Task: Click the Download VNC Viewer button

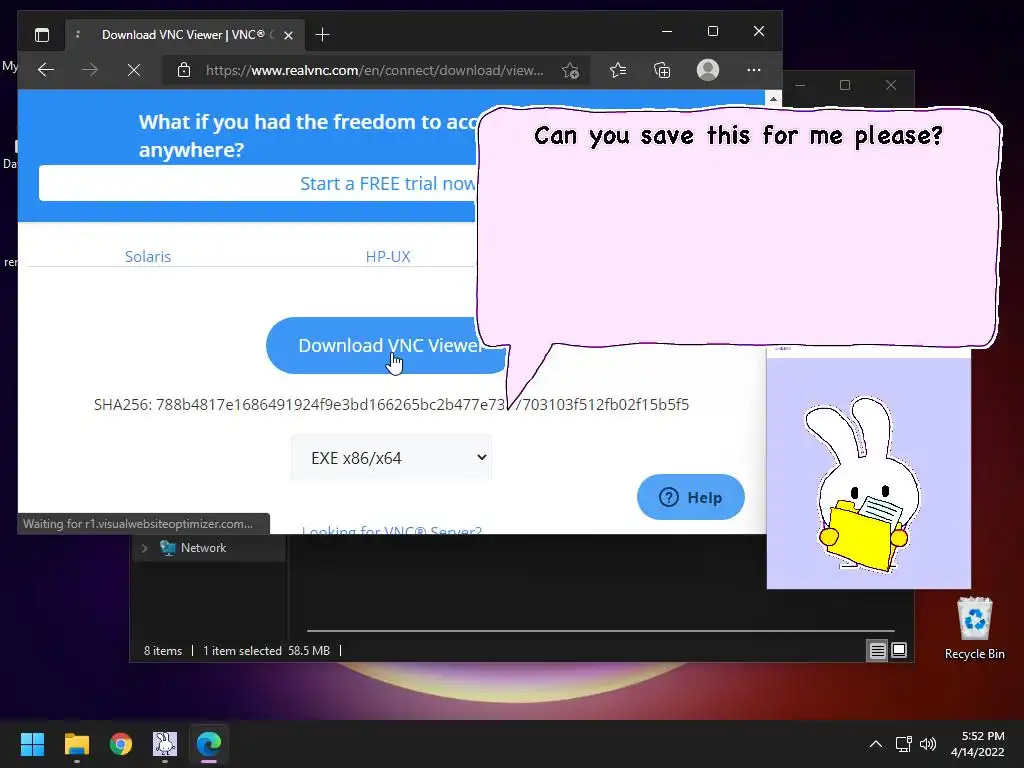Action: 387,345
